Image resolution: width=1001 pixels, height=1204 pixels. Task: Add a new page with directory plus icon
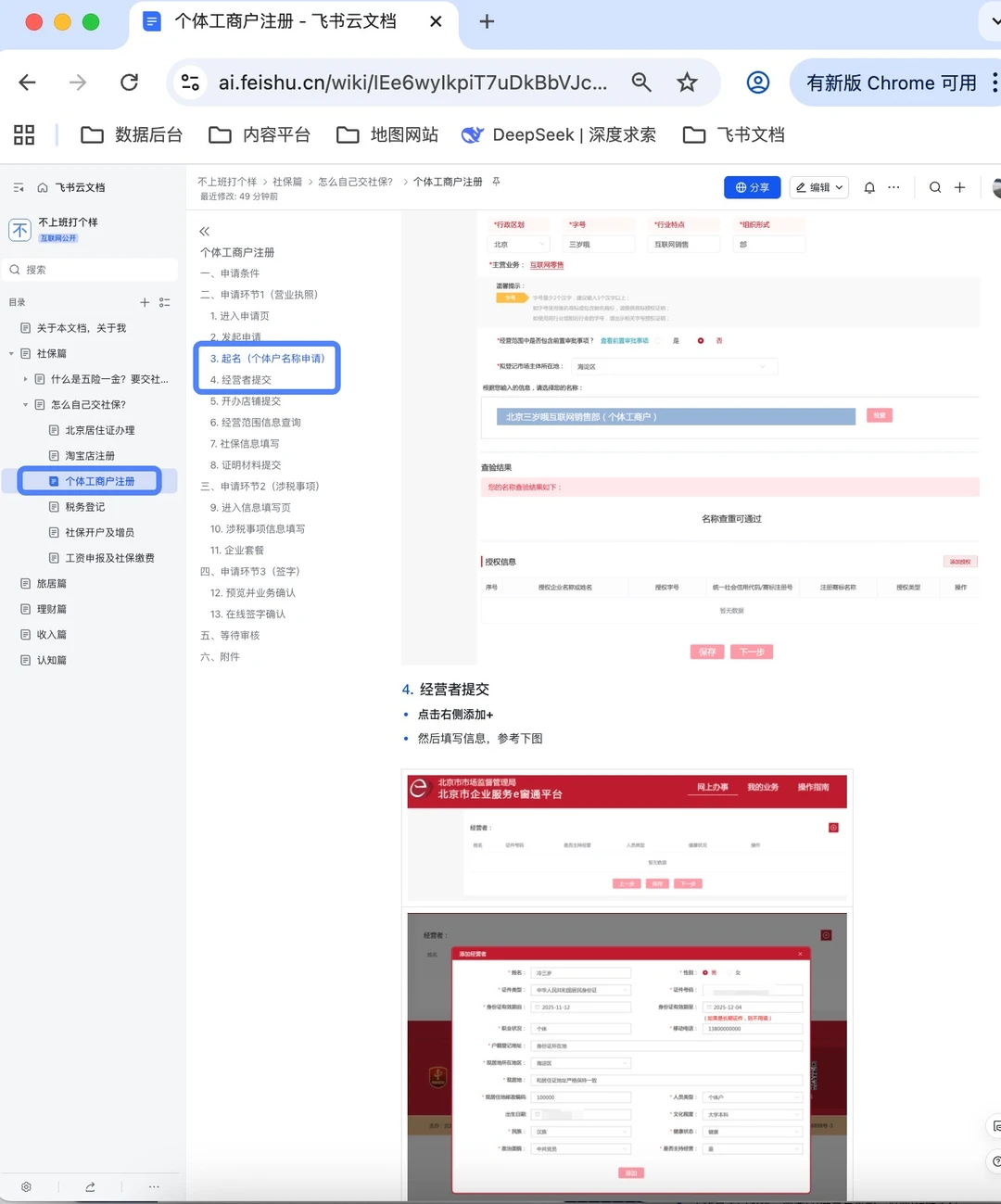pos(145,302)
